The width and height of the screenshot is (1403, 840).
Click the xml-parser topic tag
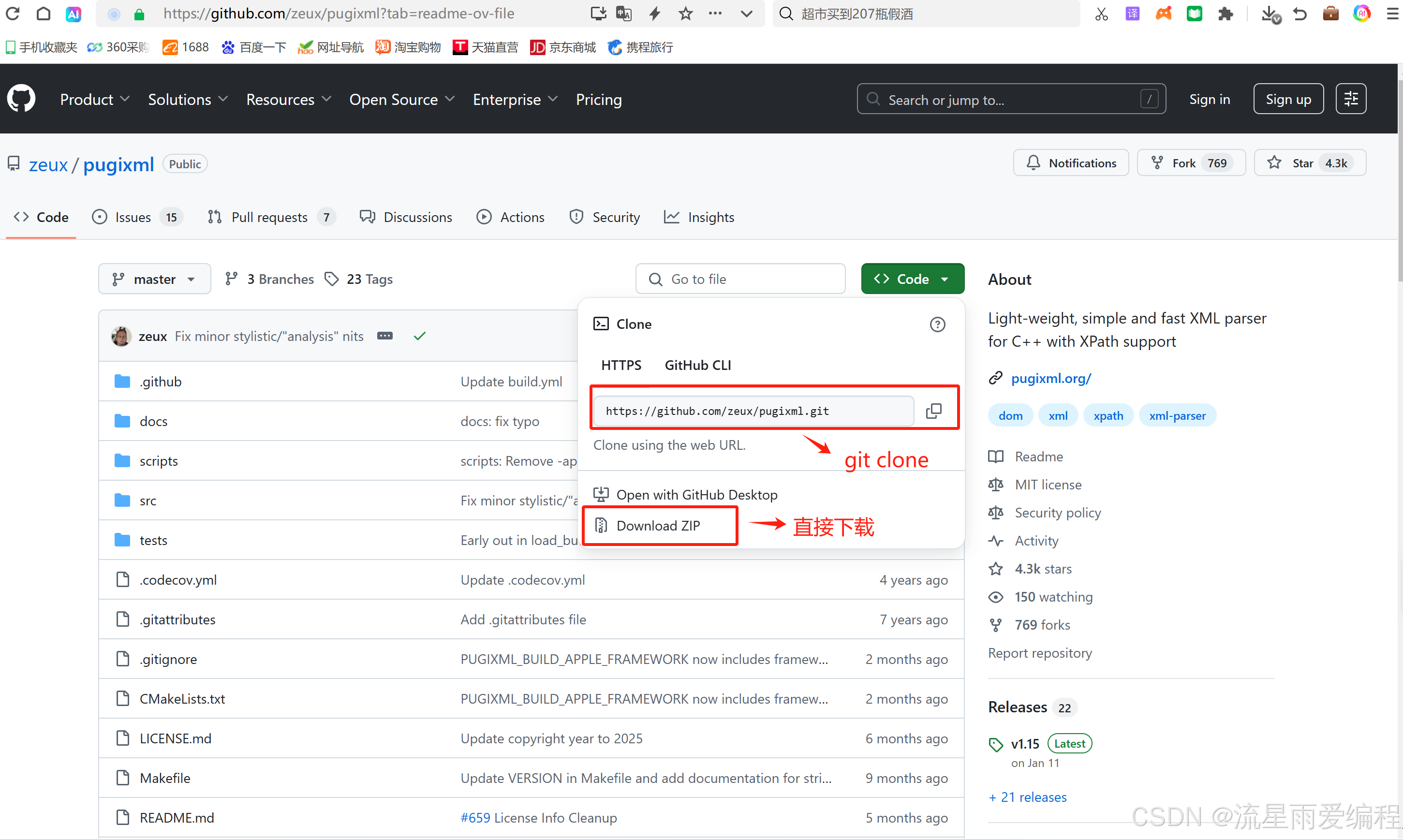1177,416
